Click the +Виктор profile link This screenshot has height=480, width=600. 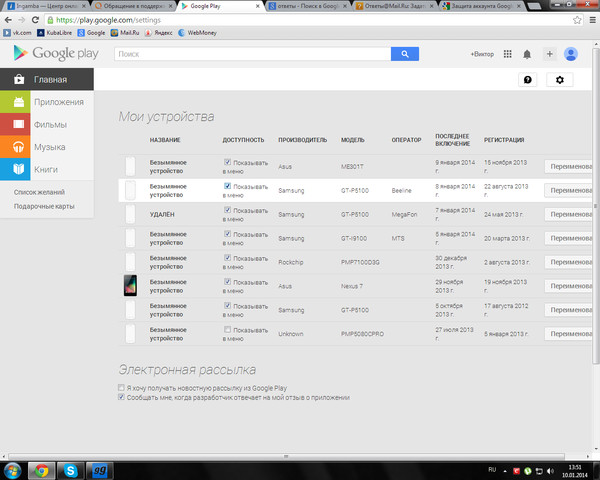coord(482,54)
